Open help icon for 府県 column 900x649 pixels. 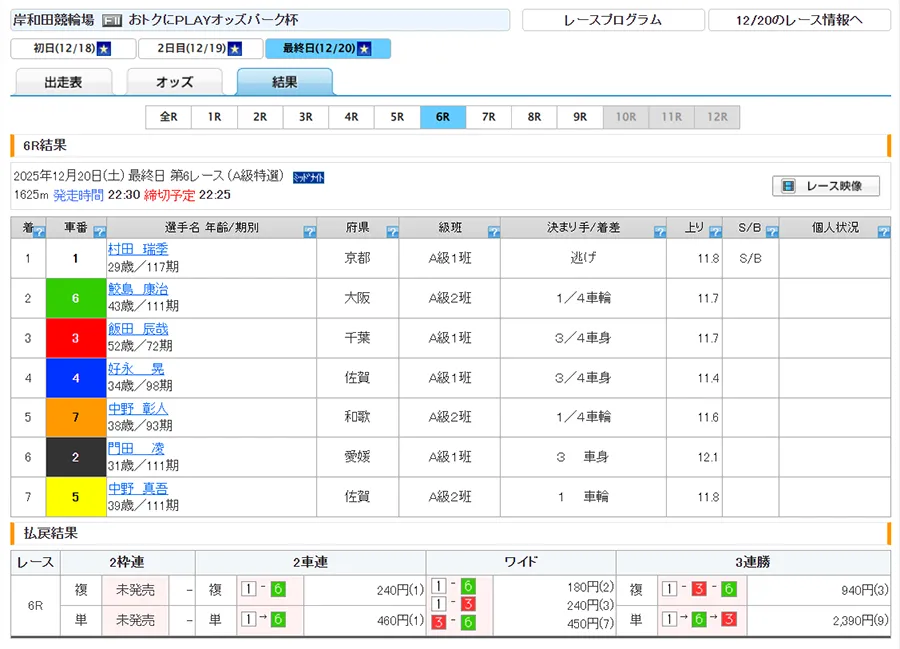(x=392, y=232)
